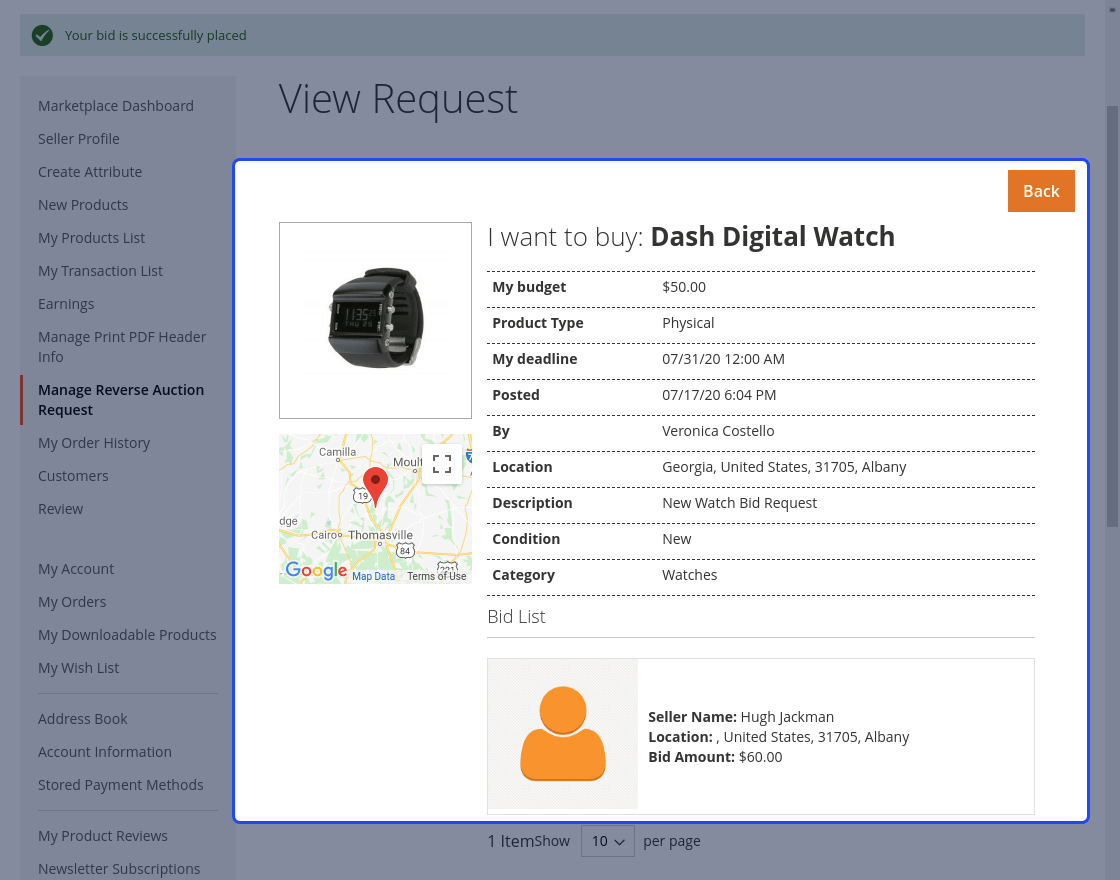
Task: Click the Seller Name Hugh Jackman text
Action: (741, 717)
